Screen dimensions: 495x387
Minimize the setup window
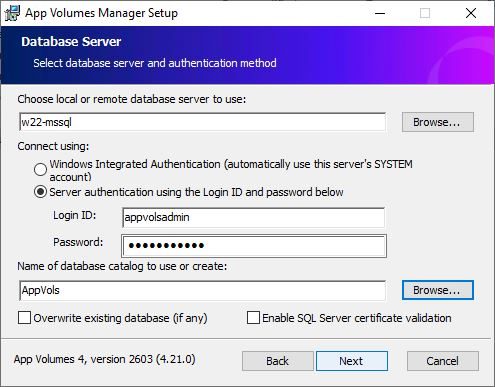pos(380,13)
